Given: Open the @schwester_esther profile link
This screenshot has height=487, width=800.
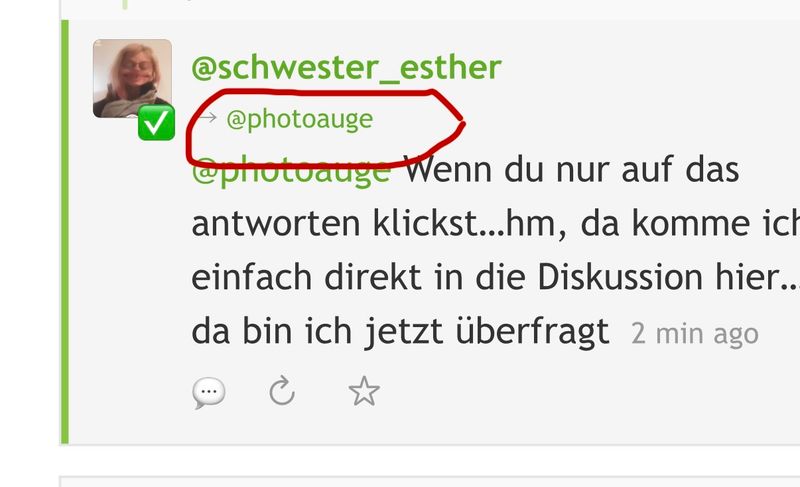Looking at the screenshot, I should pyautogui.click(x=346, y=67).
